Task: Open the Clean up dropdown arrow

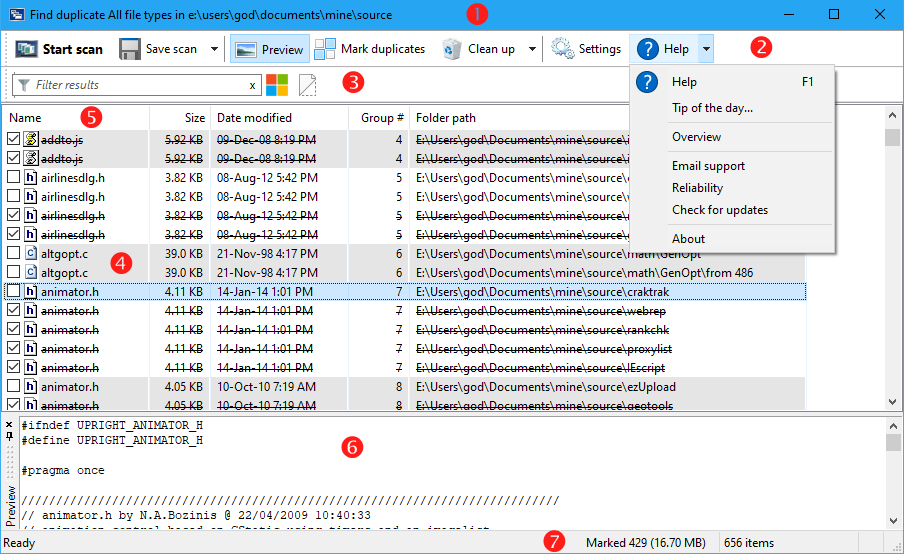Action: pos(532,49)
